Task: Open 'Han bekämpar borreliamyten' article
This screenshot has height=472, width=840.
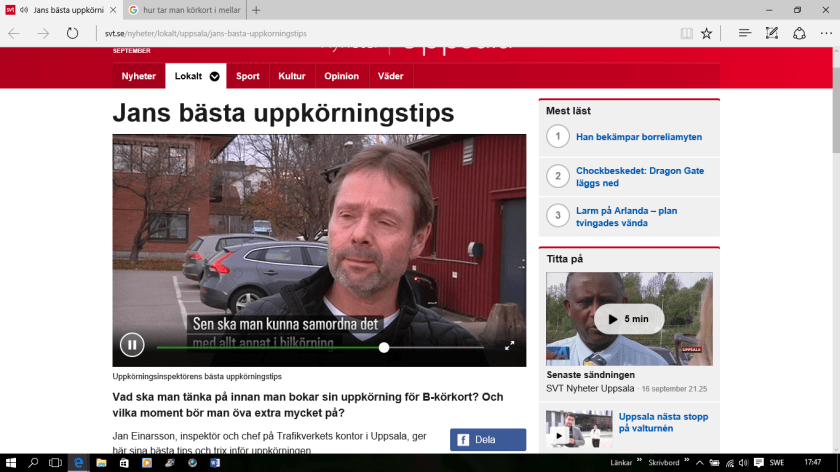Action: pos(639,137)
